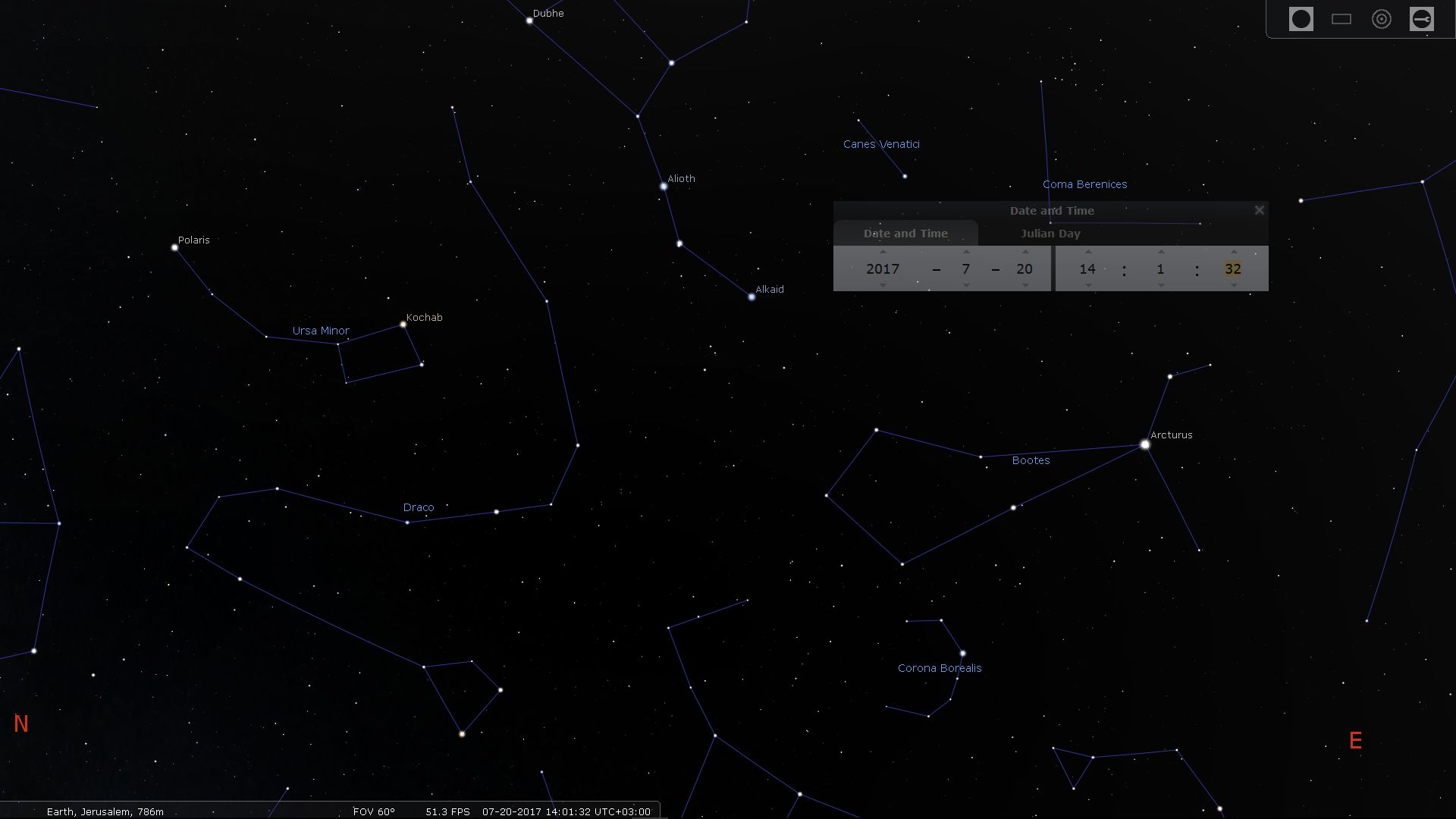1456x819 pixels.
Task: Select the star Polaris
Action: click(x=174, y=247)
